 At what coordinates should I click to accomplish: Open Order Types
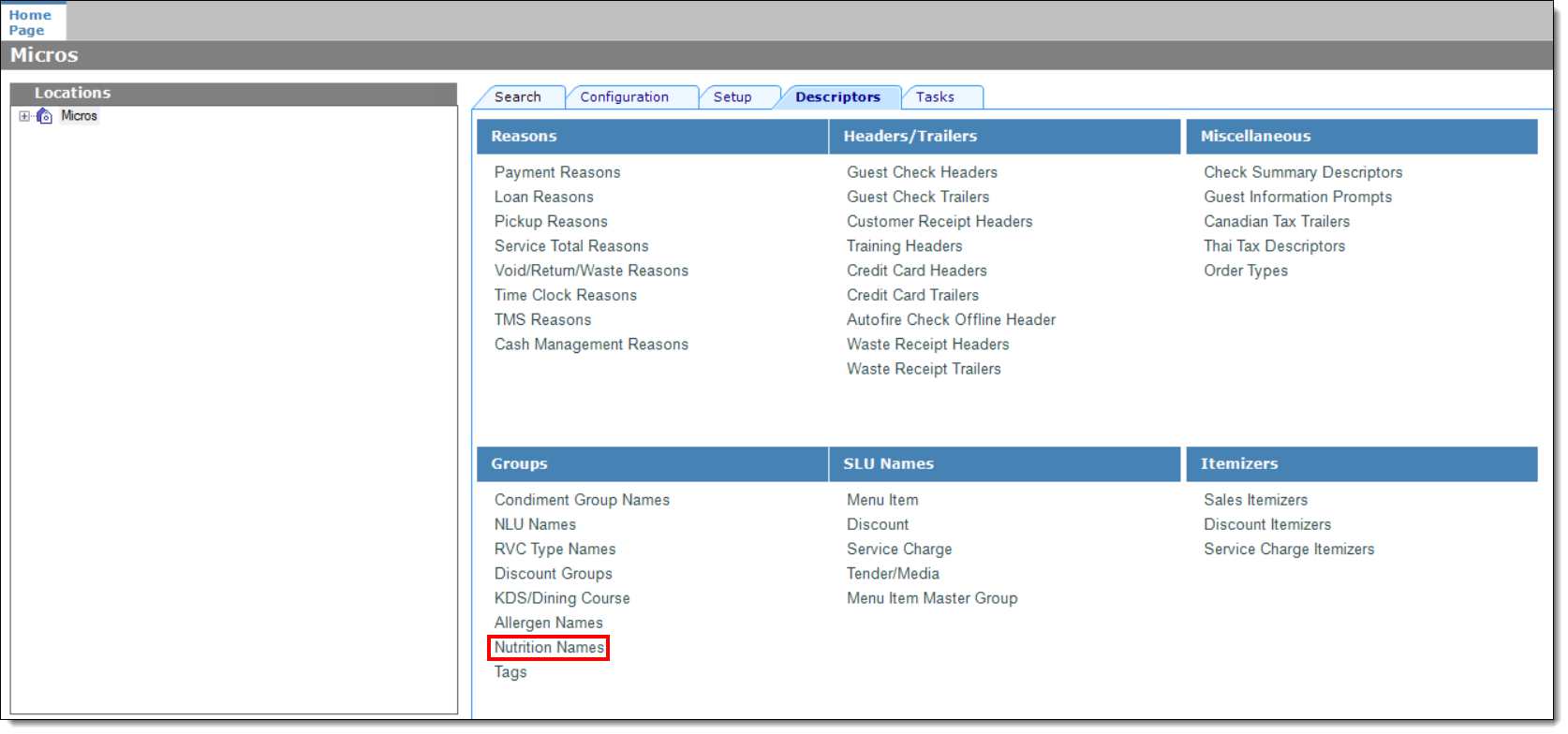click(x=1246, y=271)
